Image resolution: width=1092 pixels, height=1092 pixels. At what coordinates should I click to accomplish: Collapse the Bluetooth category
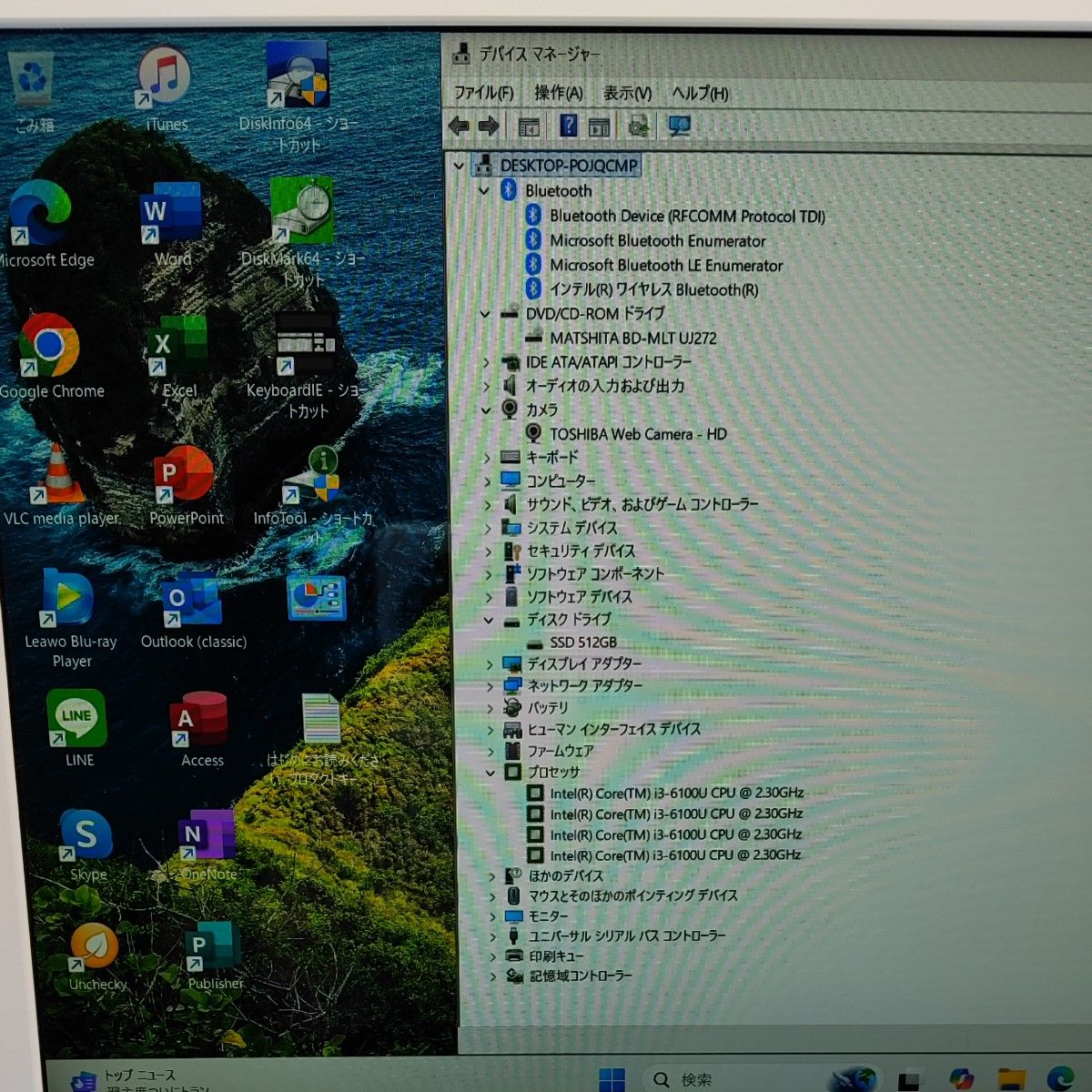click(x=484, y=191)
